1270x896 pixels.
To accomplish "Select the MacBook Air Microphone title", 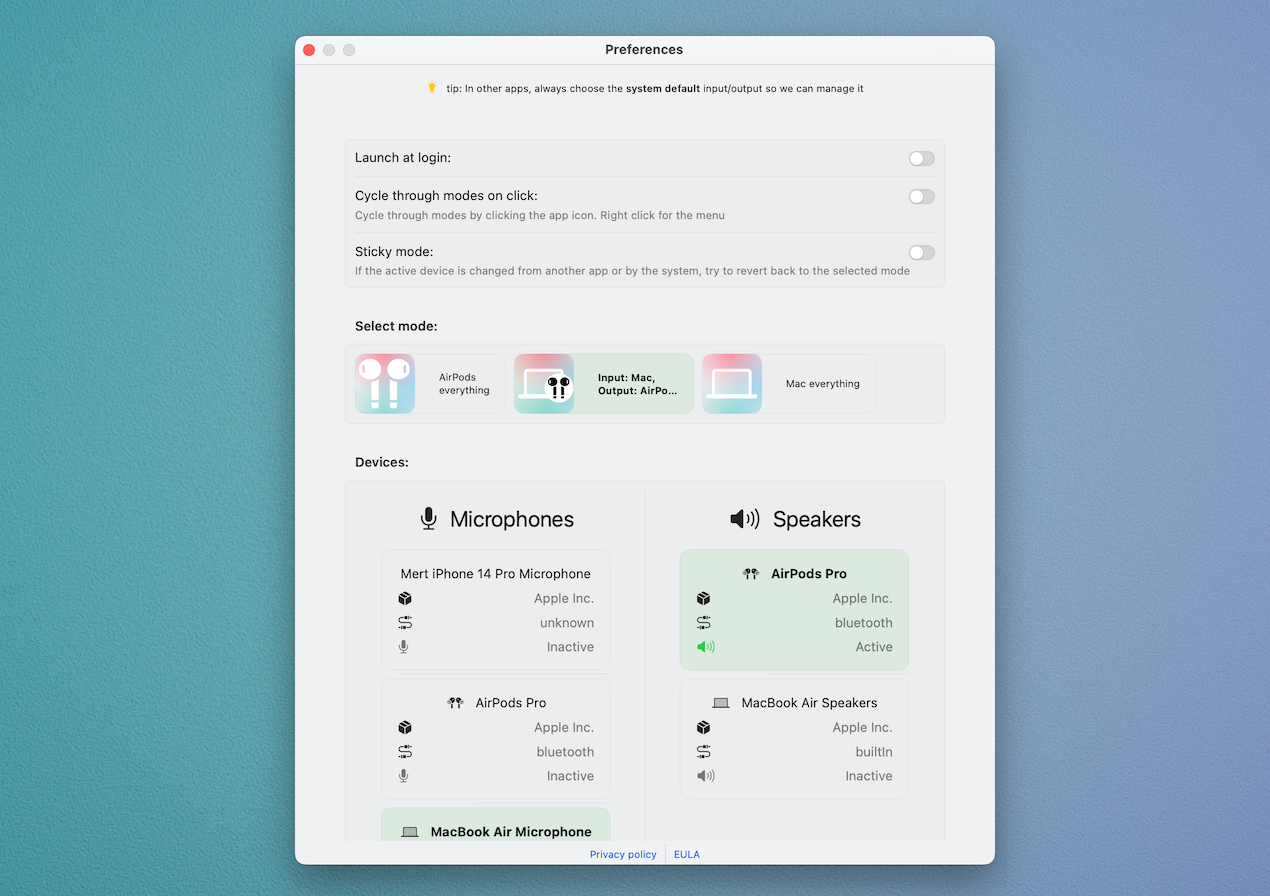I will pos(511,832).
